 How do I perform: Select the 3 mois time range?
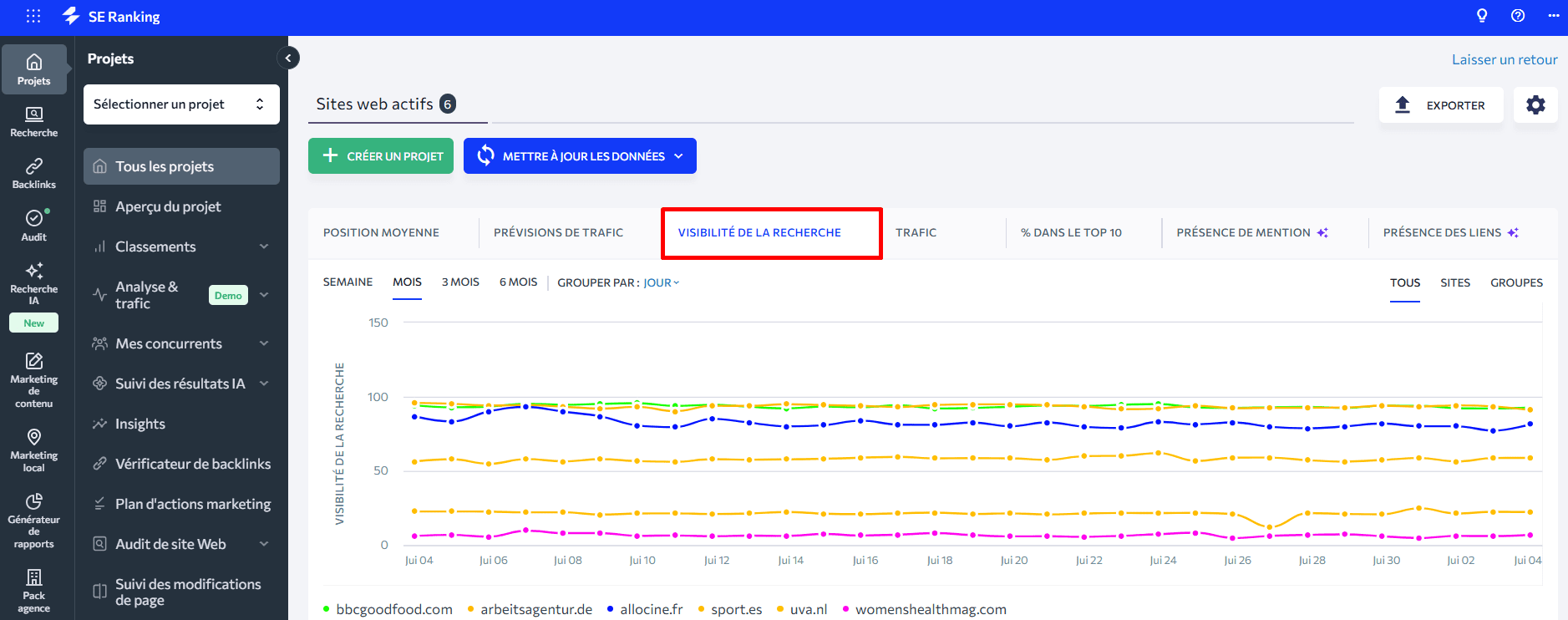pyautogui.click(x=460, y=282)
